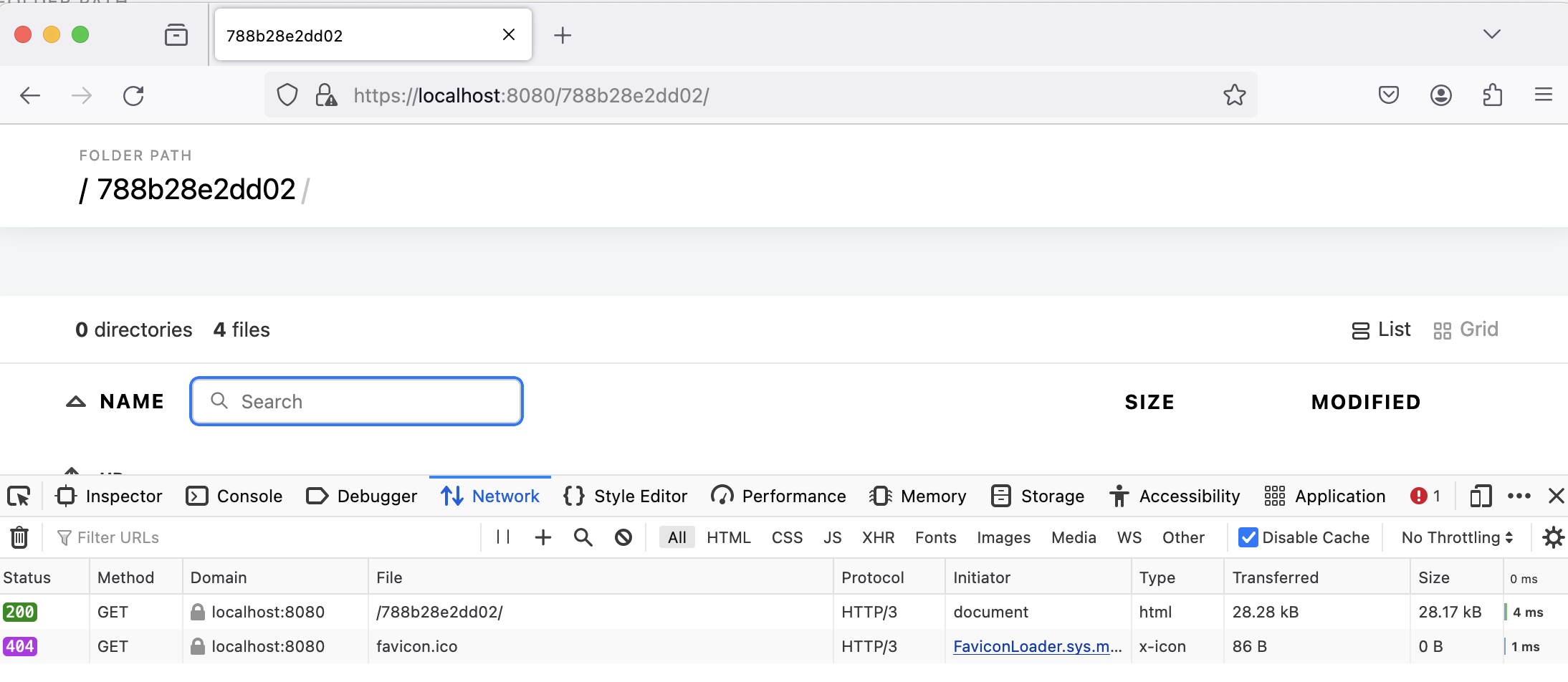The height and width of the screenshot is (682, 1568).
Task: Switch to Grid view
Action: coord(1466,330)
